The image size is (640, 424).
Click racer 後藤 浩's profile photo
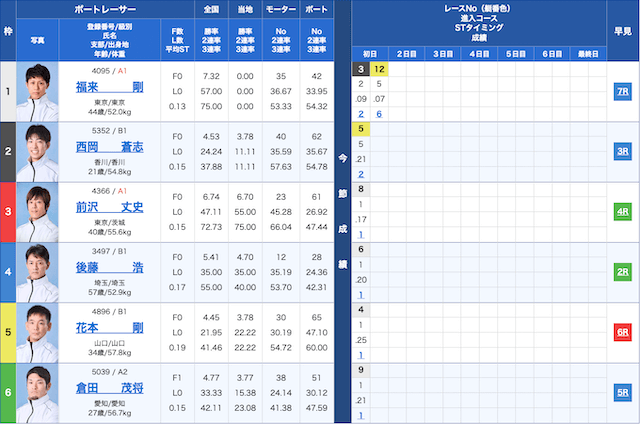39,271
